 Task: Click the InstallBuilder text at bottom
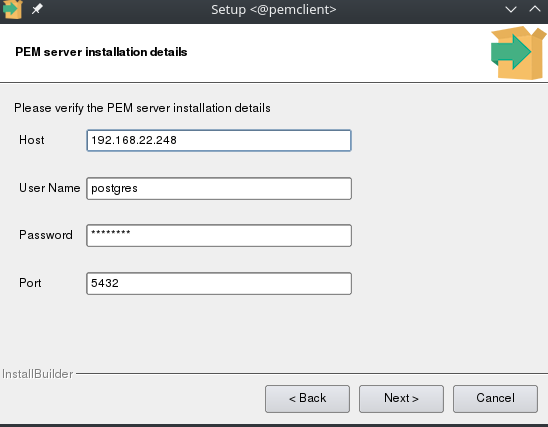click(x=37, y=374)
